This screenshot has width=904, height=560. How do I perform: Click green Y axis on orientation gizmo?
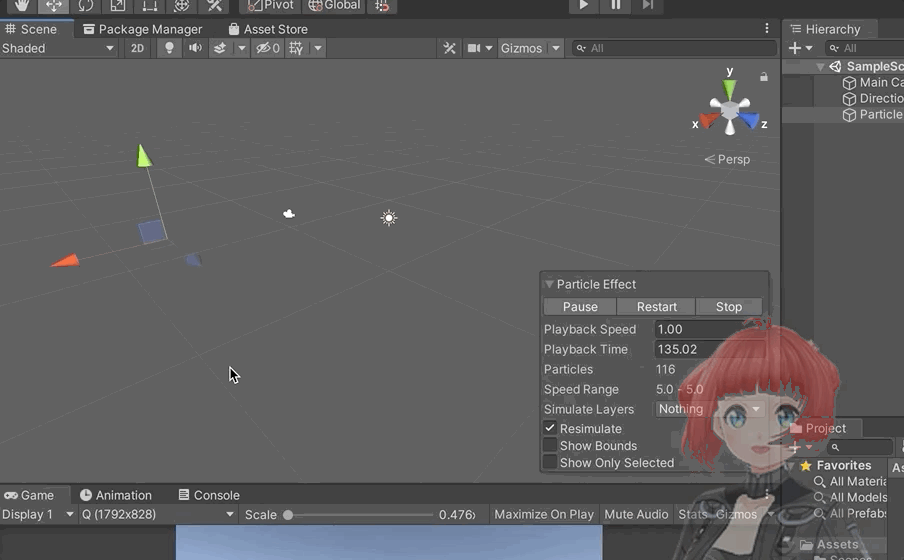coord(729,89)
